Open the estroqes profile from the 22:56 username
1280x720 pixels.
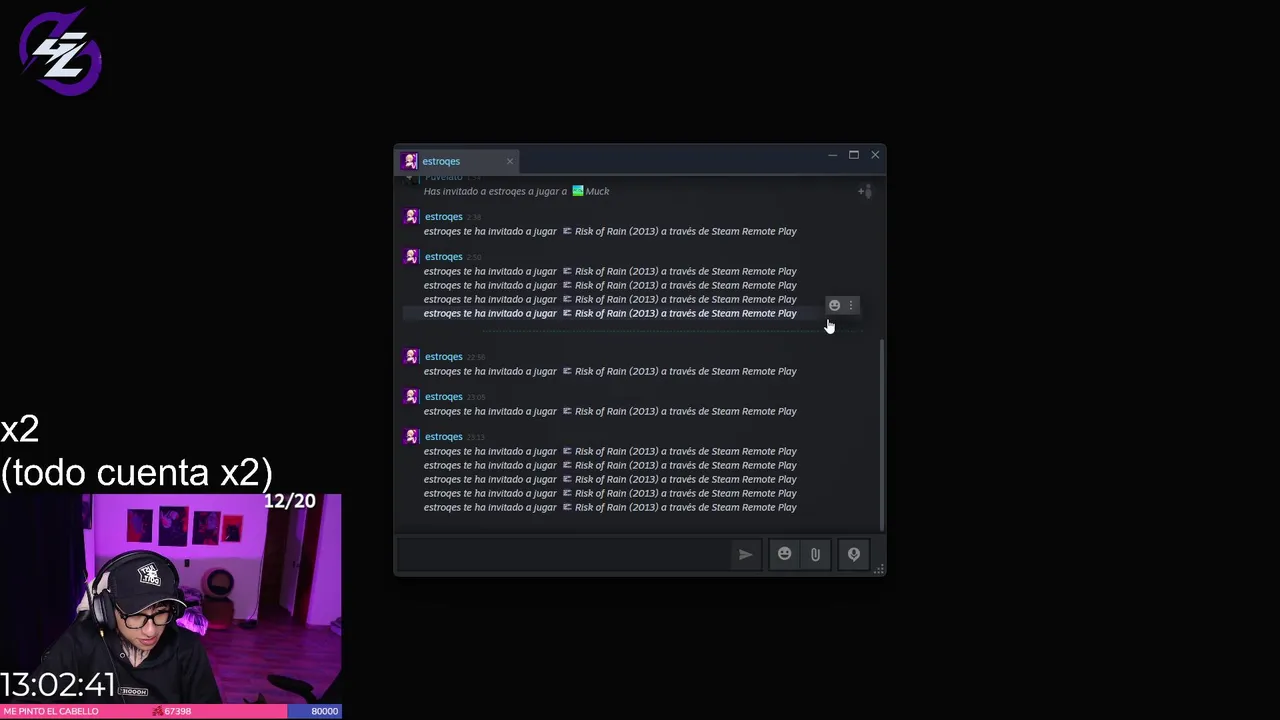(x=443, y=357)
